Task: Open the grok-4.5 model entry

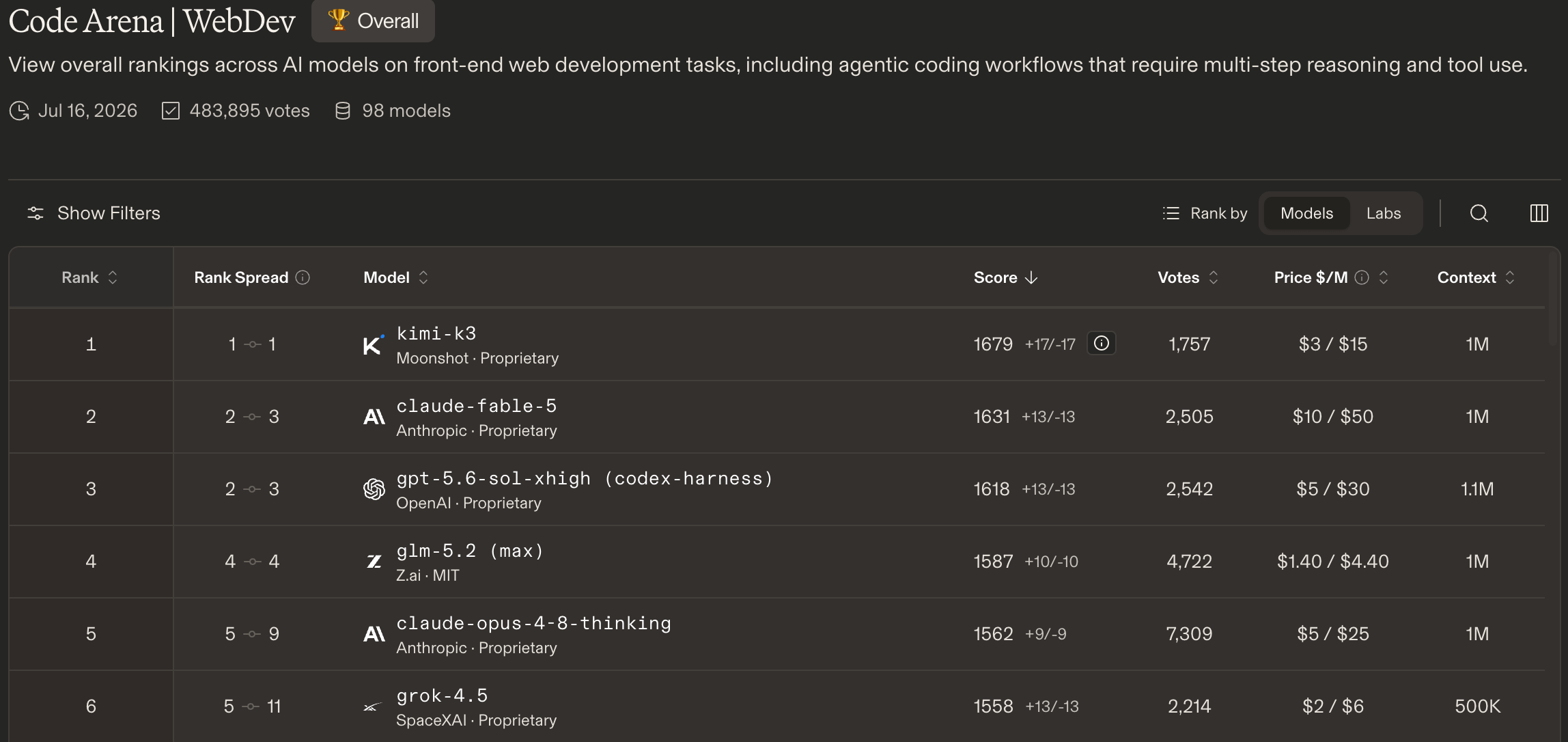Action: pos(442,696)
